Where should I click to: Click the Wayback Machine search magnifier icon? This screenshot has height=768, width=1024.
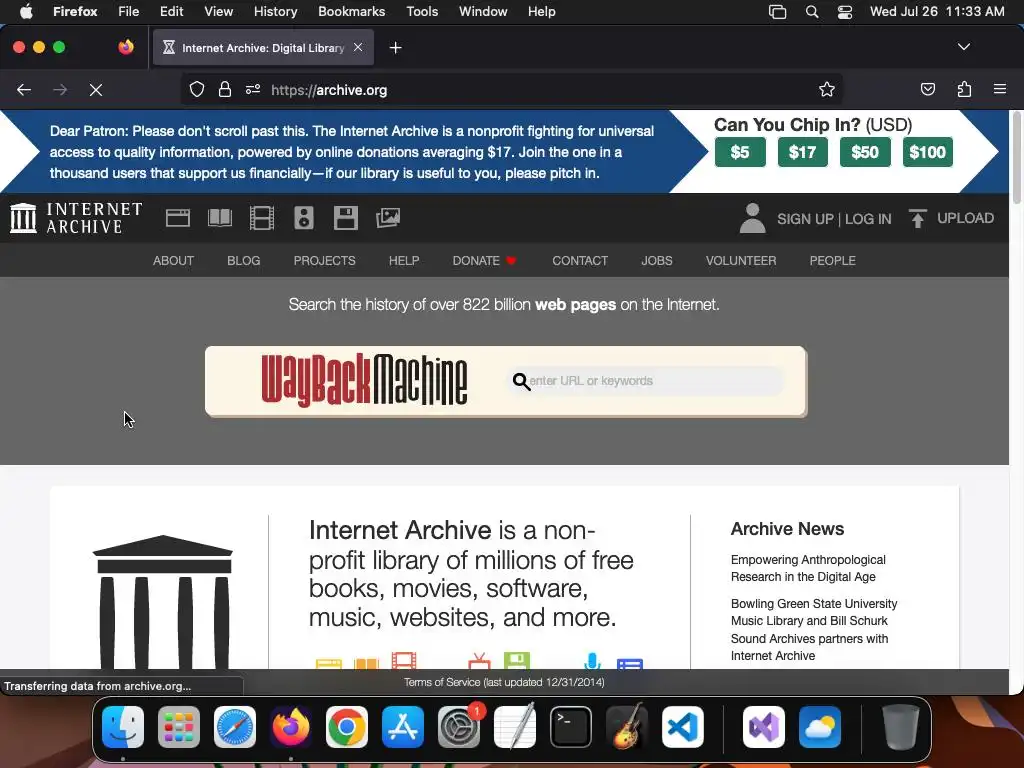click(x=520, y=381)
